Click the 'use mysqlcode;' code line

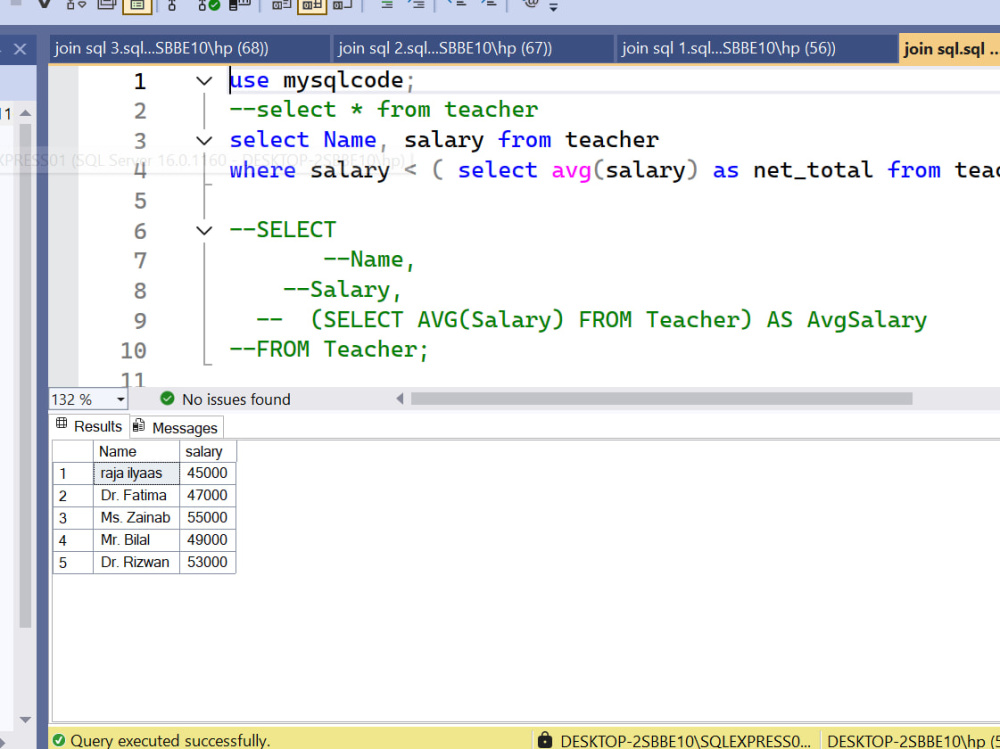click(321, 80)
